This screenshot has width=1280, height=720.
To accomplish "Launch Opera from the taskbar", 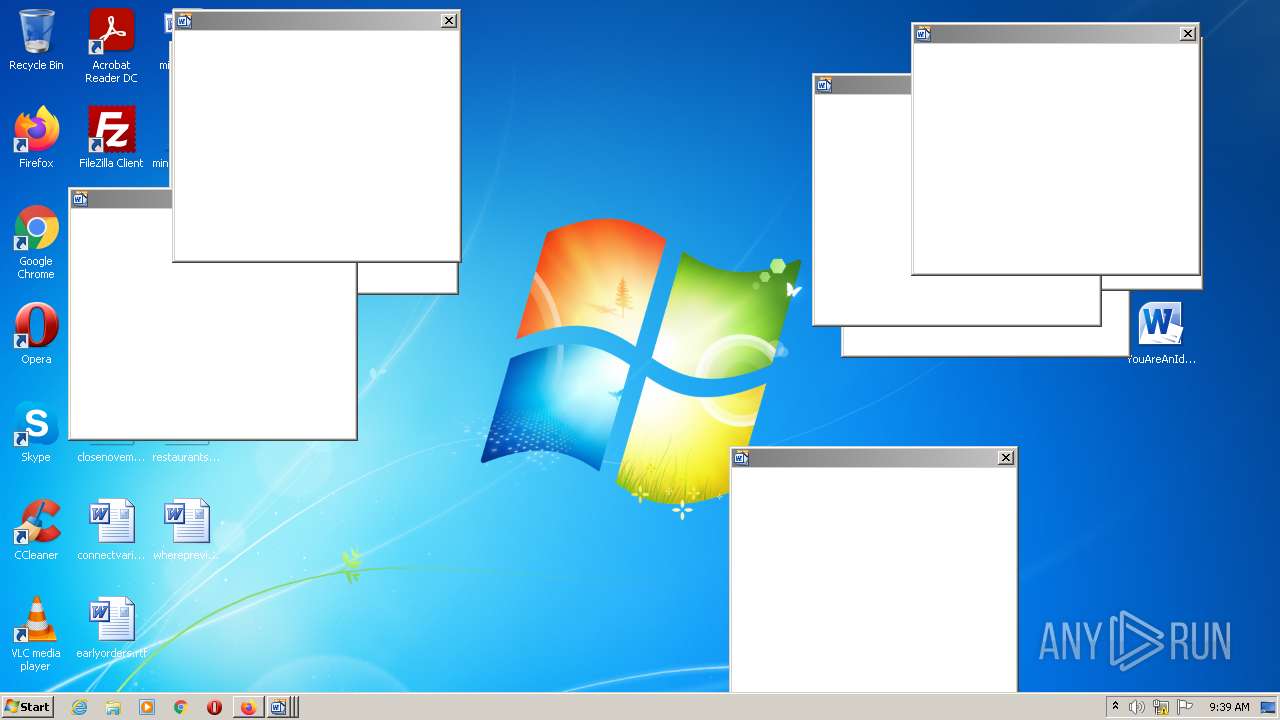I will (214, 707).
